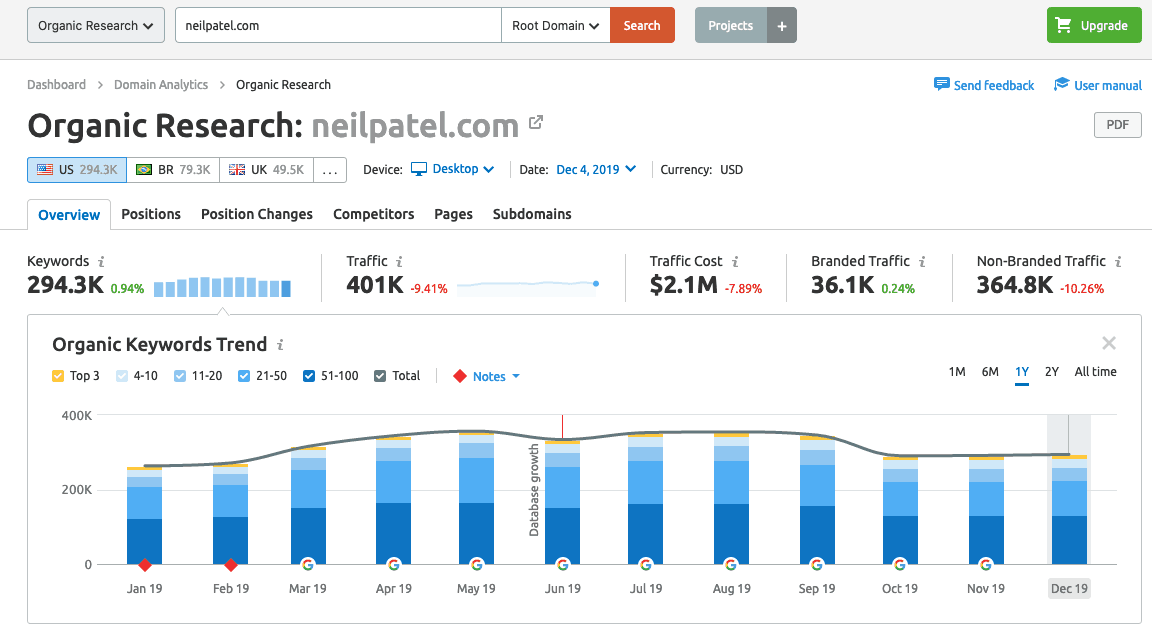Viewport: 1152px width, 628px height.
Task: Go to the Pages tab
Action: tap(453, 214)
